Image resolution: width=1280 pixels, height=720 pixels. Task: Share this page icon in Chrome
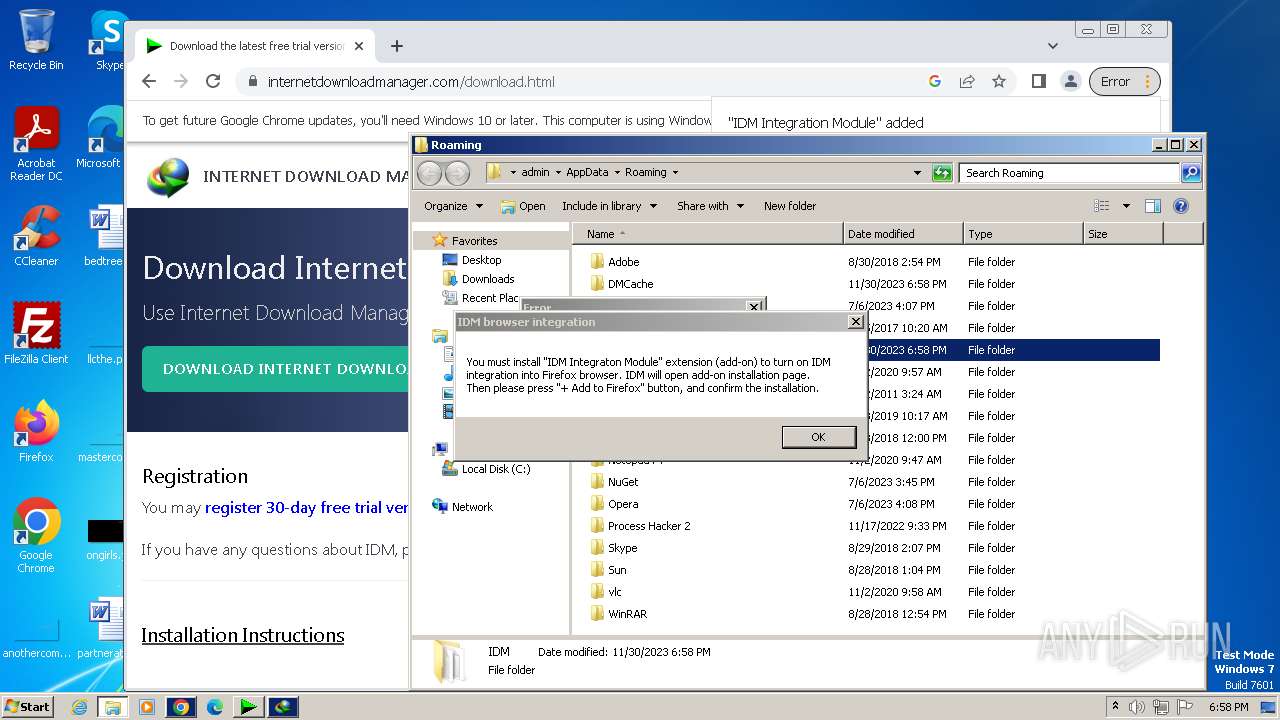pos(967,82)
